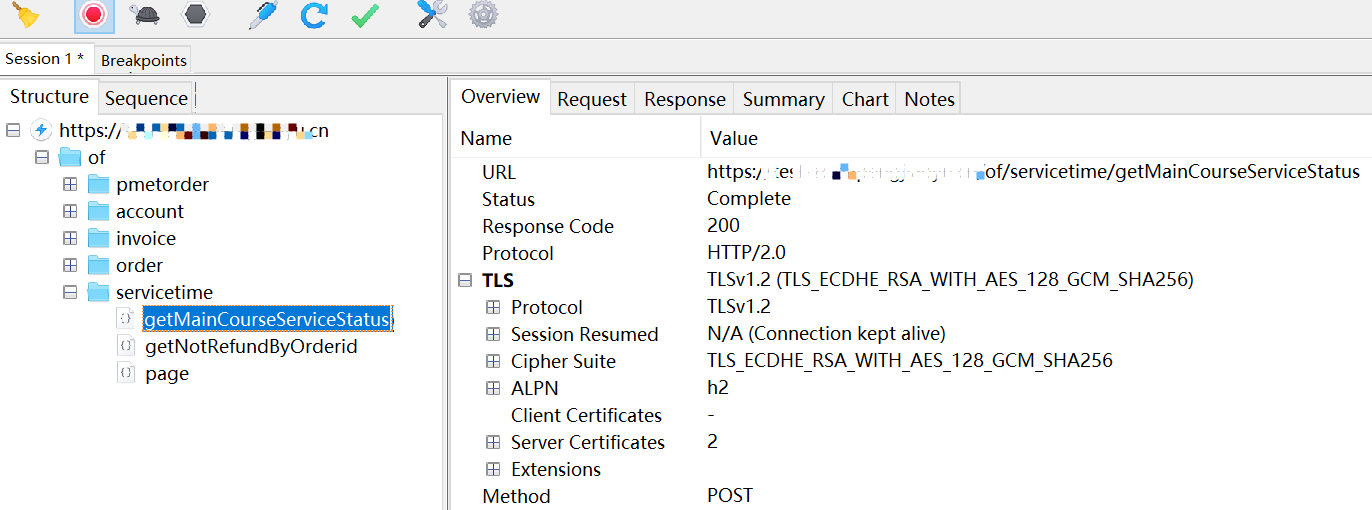Expand the Server Certificates row
Viewport: 1372px width, 510px height.
pos(492,442)
